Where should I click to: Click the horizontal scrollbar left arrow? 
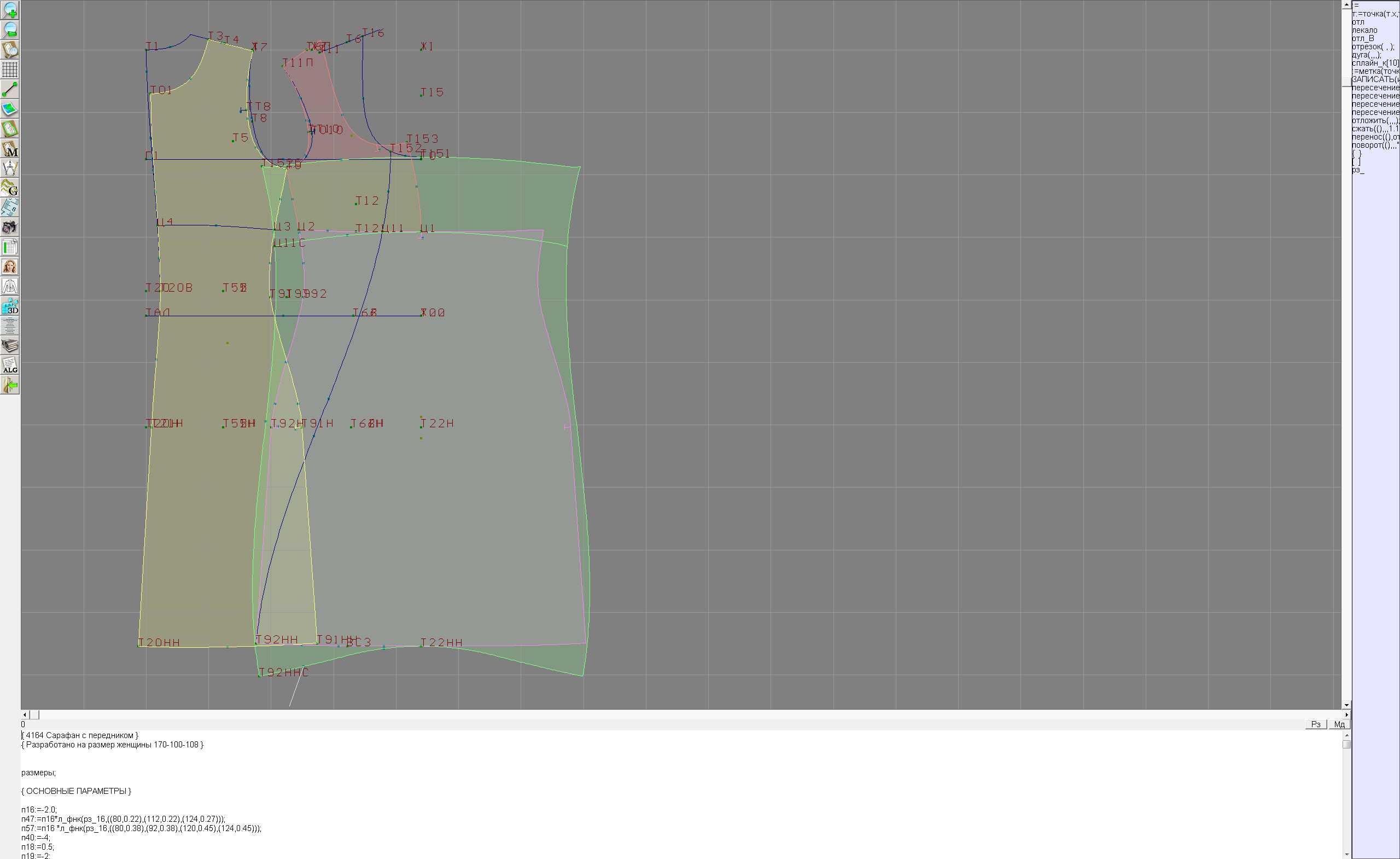pos(25,715)
